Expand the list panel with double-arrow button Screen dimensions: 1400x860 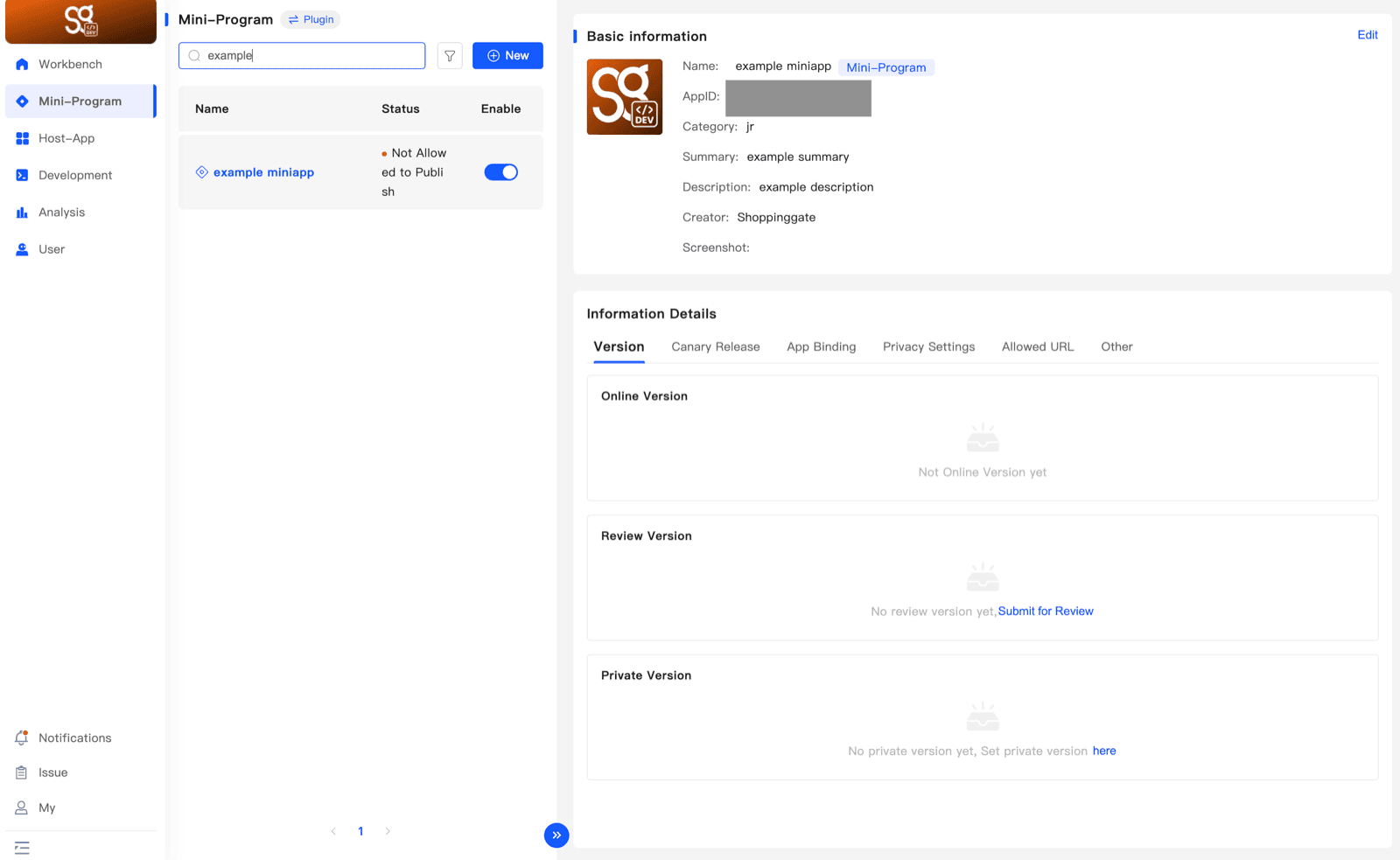click(x=556, y=836)
